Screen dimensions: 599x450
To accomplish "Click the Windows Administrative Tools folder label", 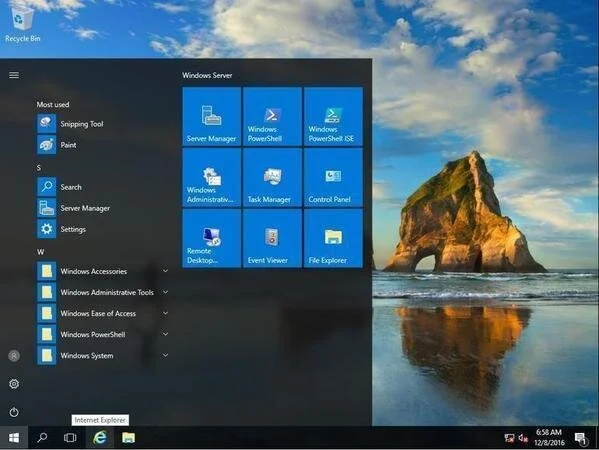I will (107, 292).
